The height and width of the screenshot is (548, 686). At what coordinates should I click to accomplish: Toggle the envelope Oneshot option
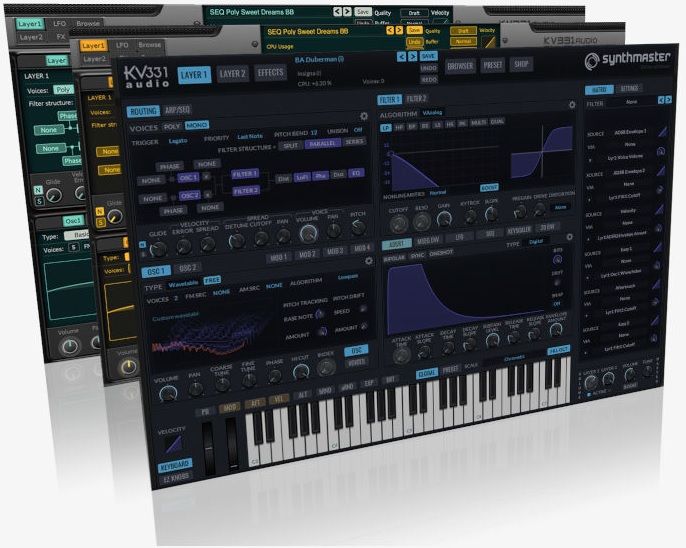coord(441,253)
